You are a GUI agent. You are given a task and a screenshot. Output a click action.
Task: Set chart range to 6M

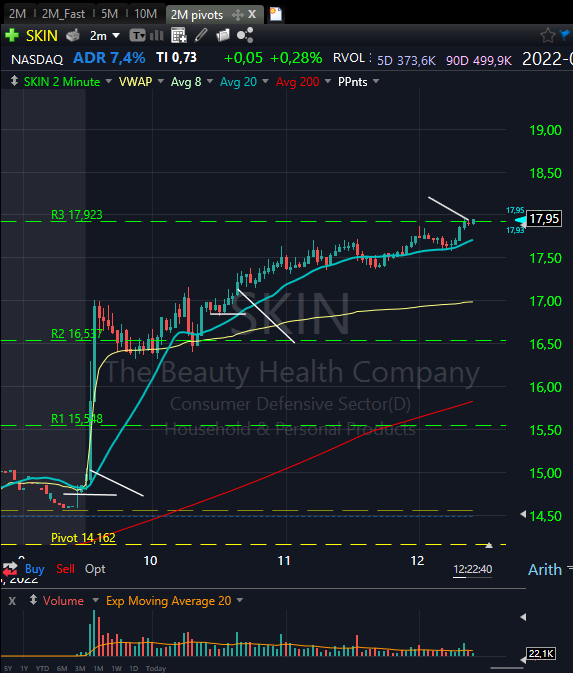[x=62, y=668]
